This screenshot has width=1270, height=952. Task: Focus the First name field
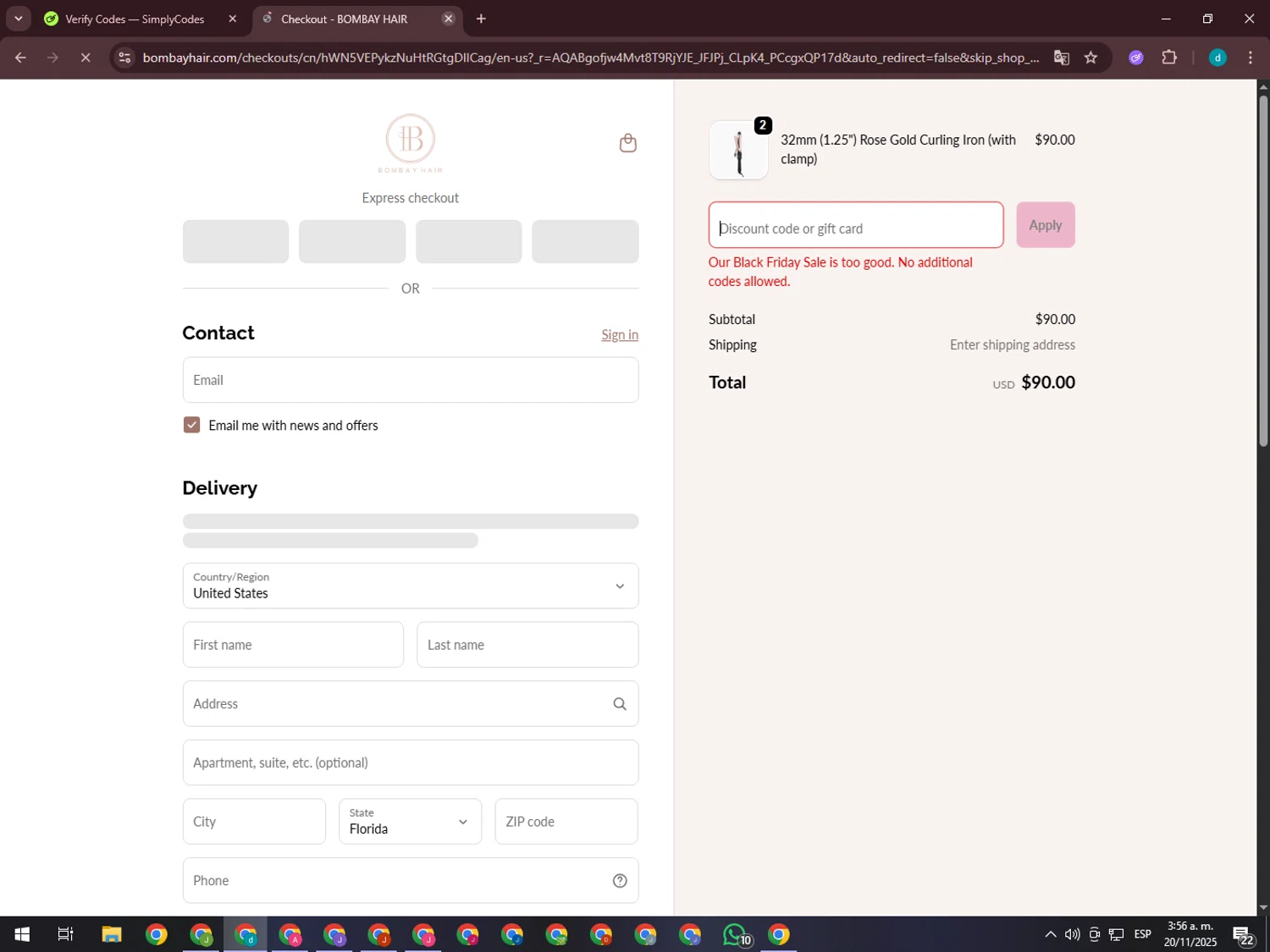click(x=293, y=645)
